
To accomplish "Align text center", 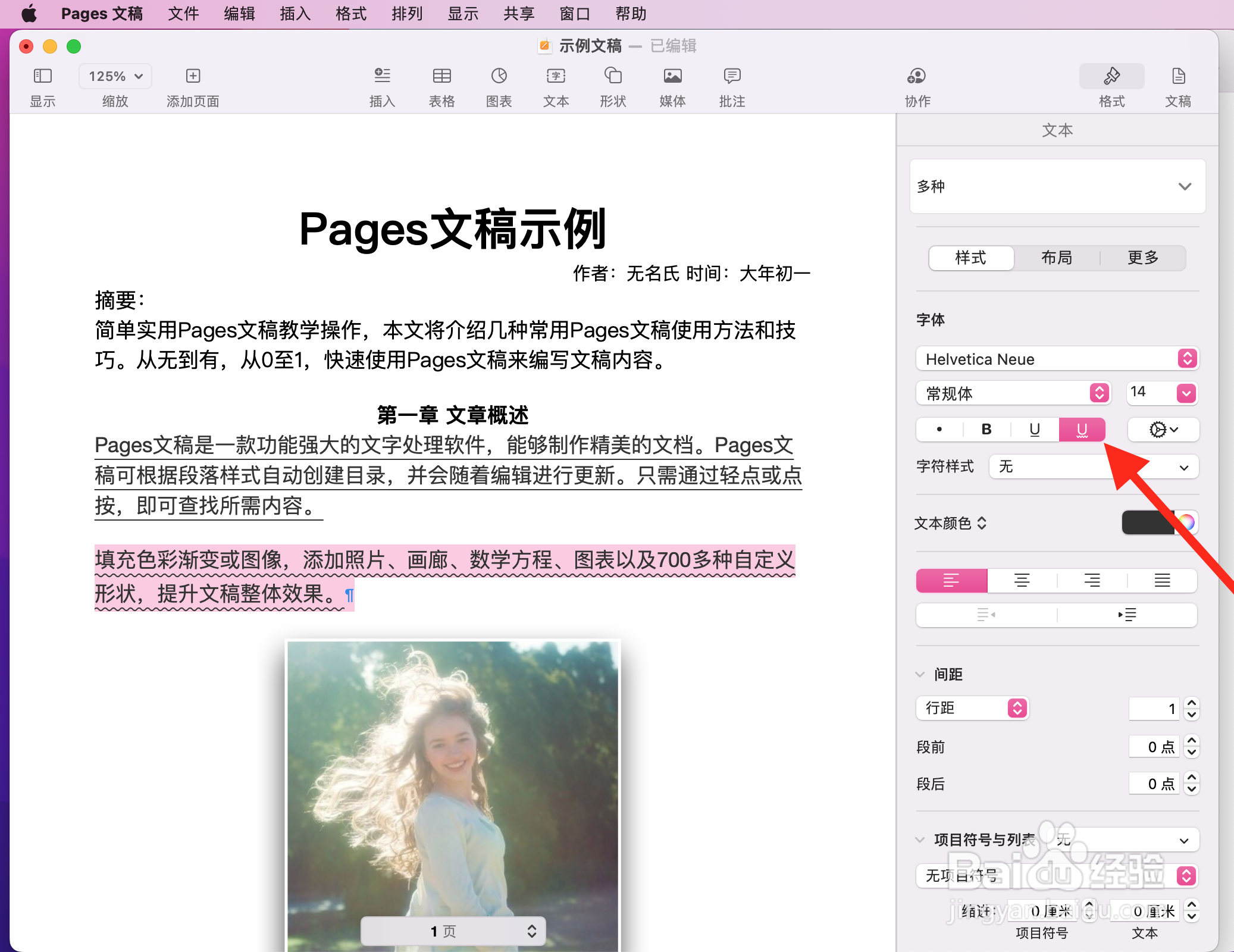I will [1022, 580].
